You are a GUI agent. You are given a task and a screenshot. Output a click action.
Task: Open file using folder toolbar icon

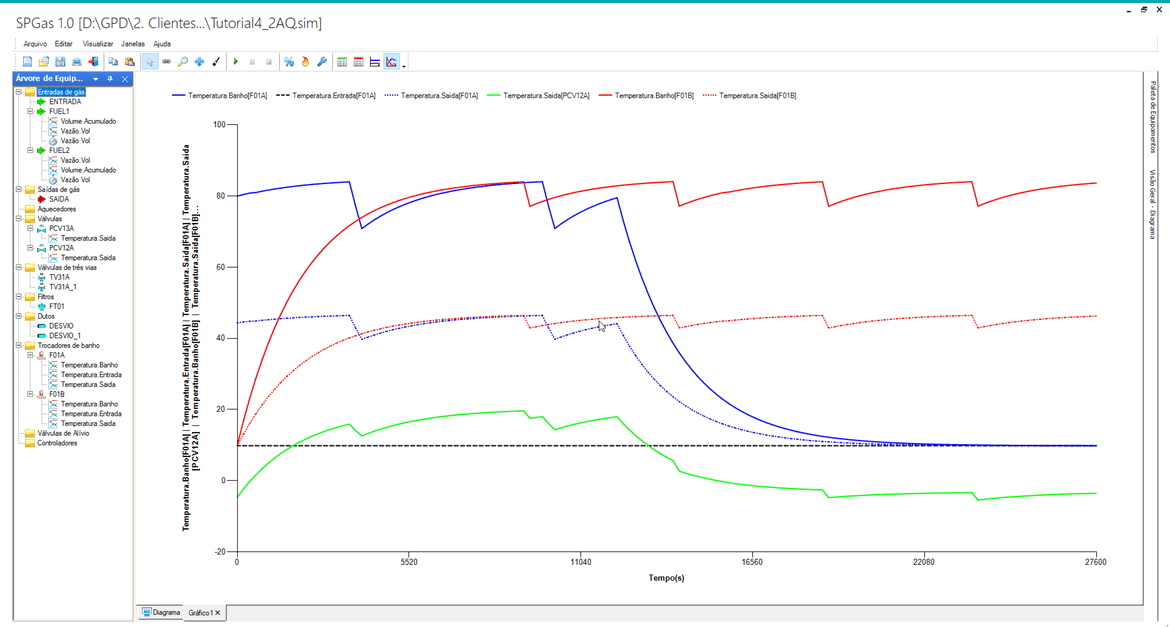click(x=44, y=62)
